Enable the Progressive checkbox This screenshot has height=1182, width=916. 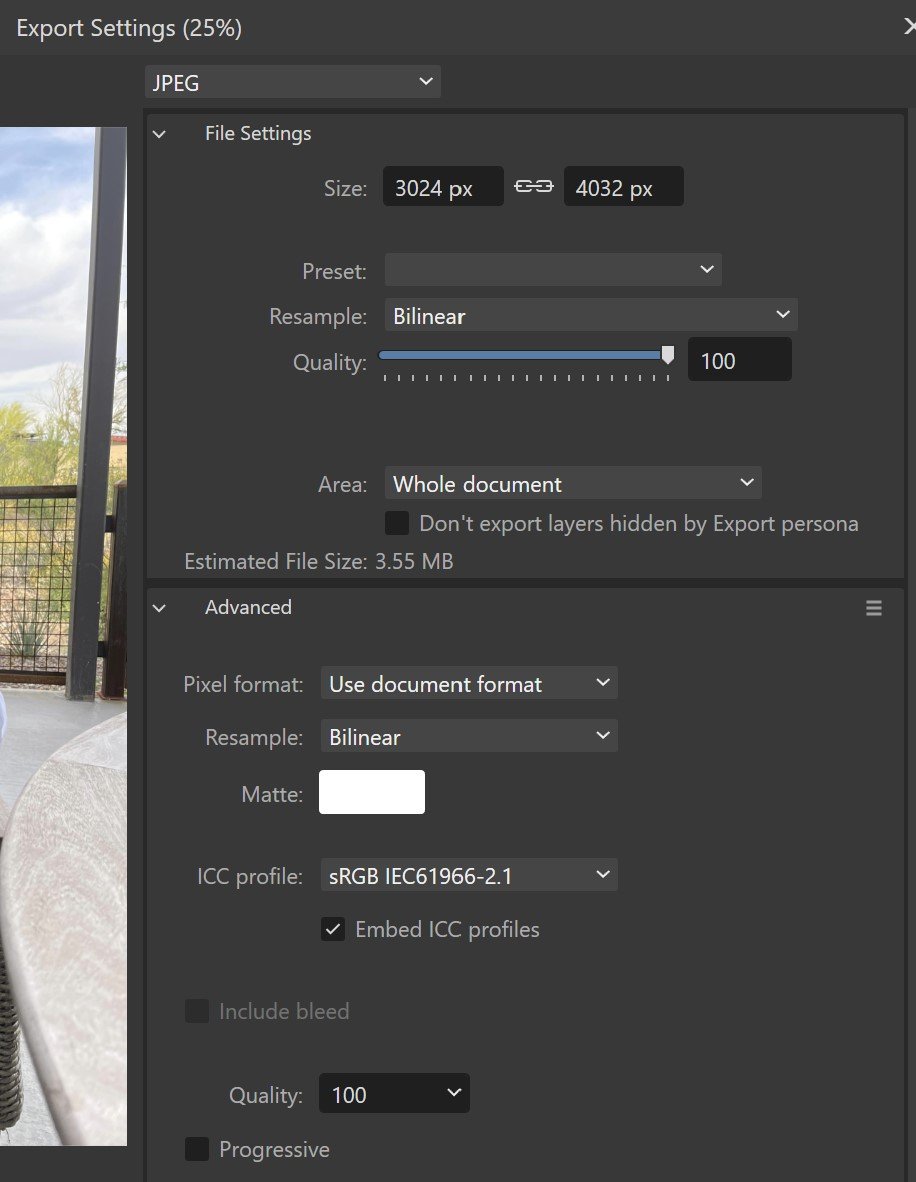[x=197, y=1149]
